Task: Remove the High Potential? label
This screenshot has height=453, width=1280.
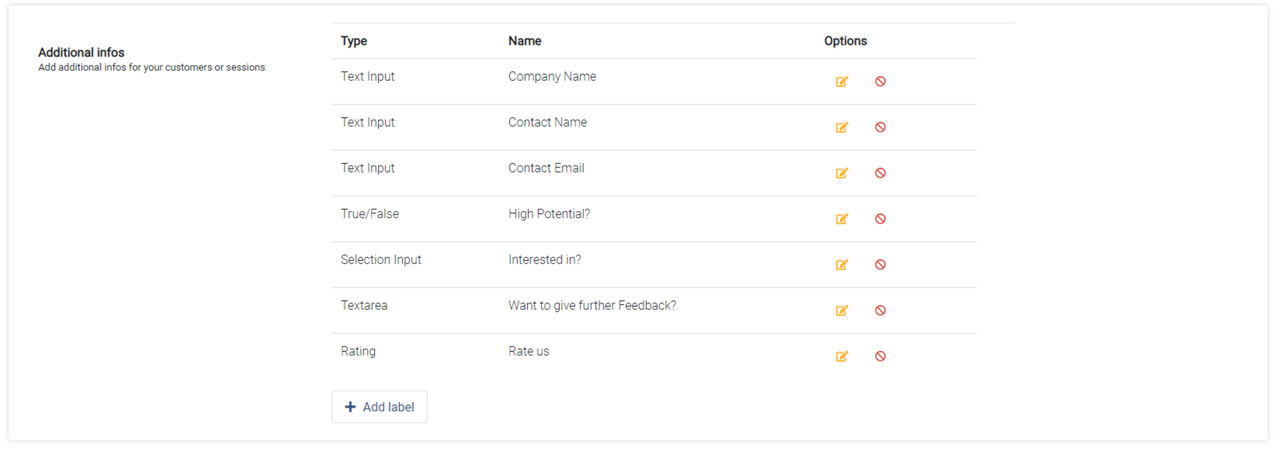Action: click(880, 219)
